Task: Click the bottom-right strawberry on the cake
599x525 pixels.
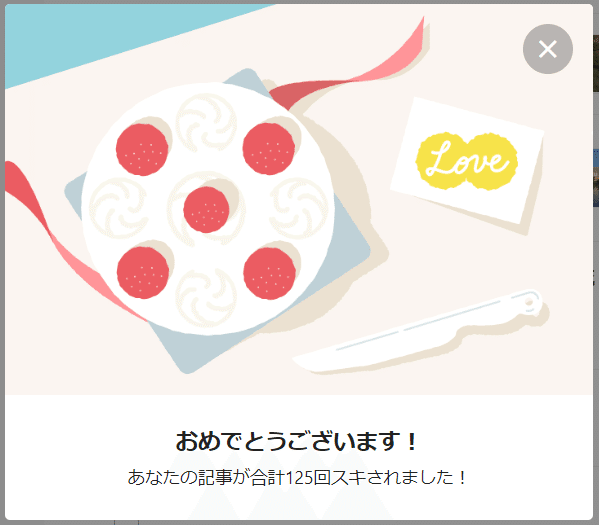Action: point(269,274)
